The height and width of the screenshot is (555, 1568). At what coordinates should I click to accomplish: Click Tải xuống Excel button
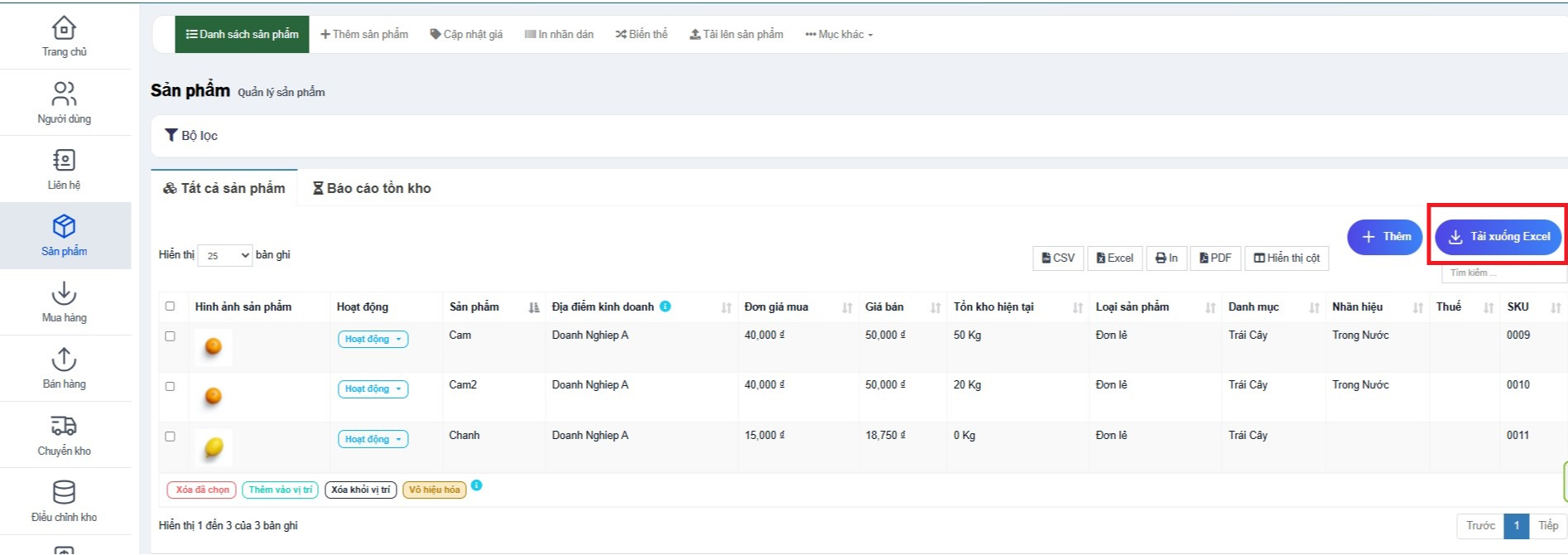pos(1498,237)
